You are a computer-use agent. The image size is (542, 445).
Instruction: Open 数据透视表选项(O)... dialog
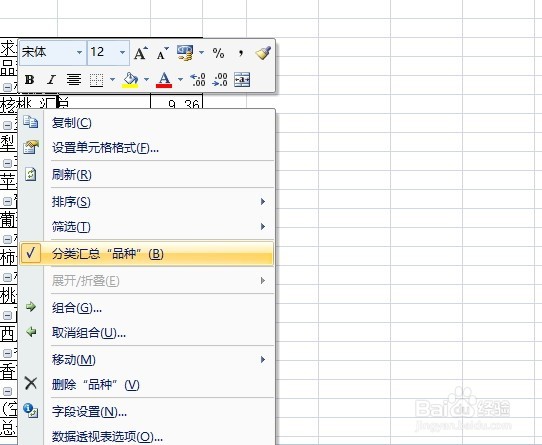tap(147, 436)
